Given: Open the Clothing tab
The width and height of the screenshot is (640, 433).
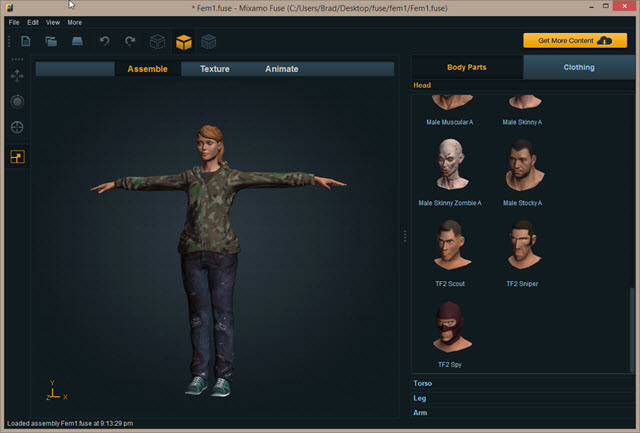Looking at the screenshot, I should (x=579, y=67).
